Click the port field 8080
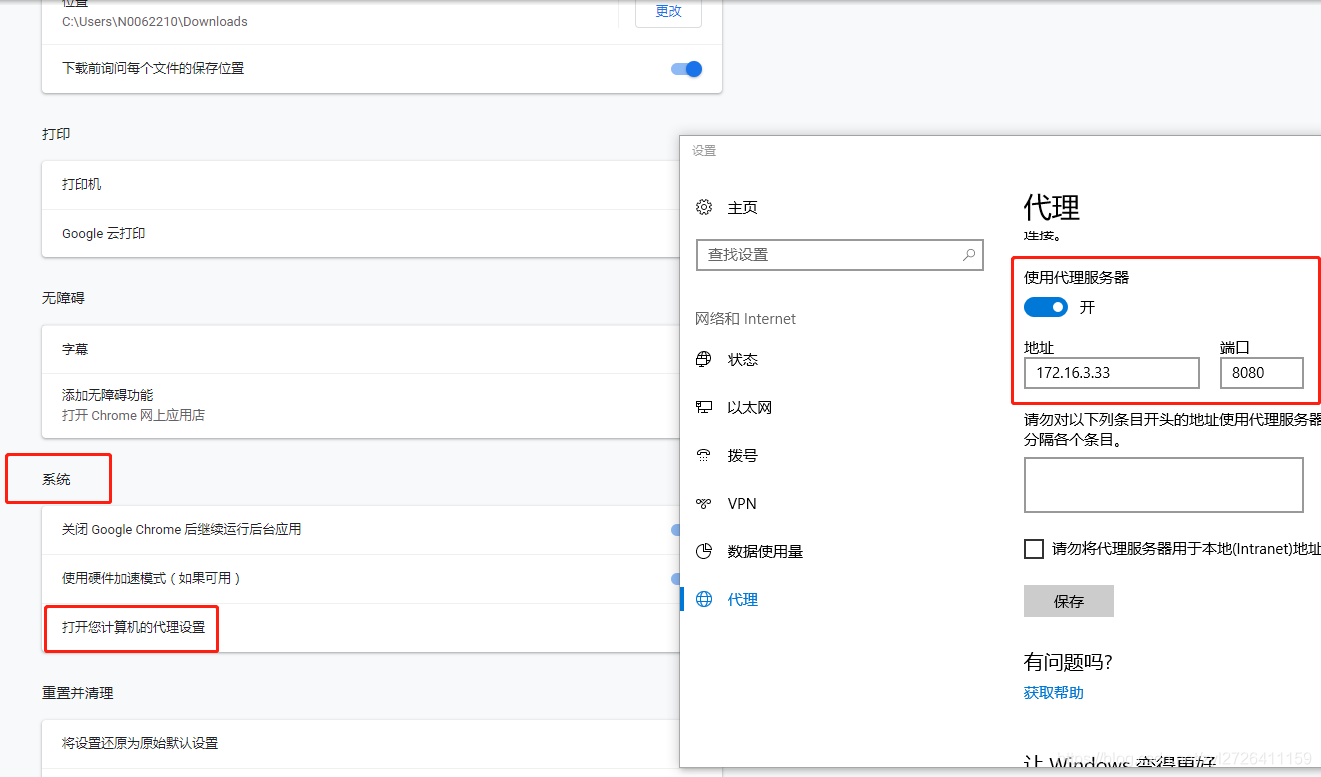 (x=1262, y=373)
